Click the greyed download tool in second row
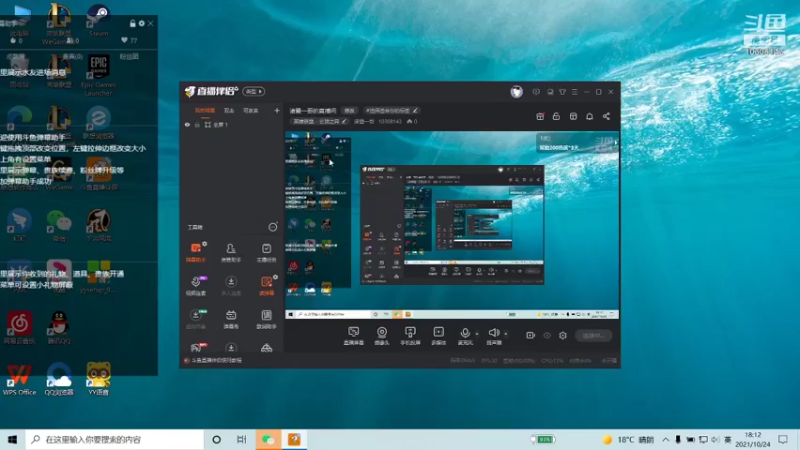 click(231, 285)
